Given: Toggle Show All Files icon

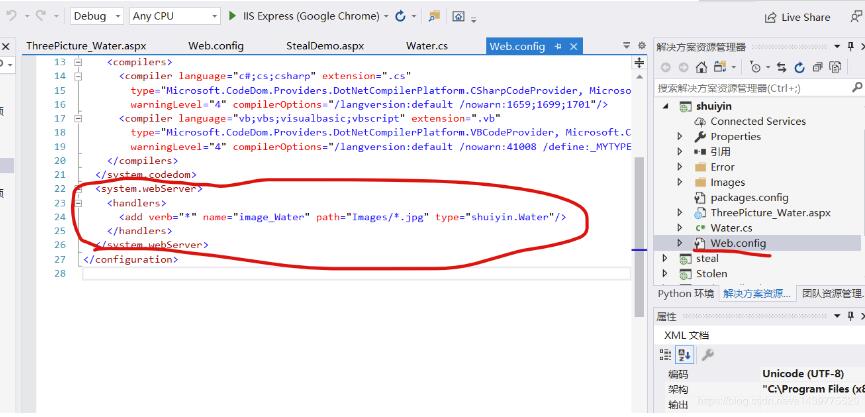Looking at the screenshot, I should 836,67.
